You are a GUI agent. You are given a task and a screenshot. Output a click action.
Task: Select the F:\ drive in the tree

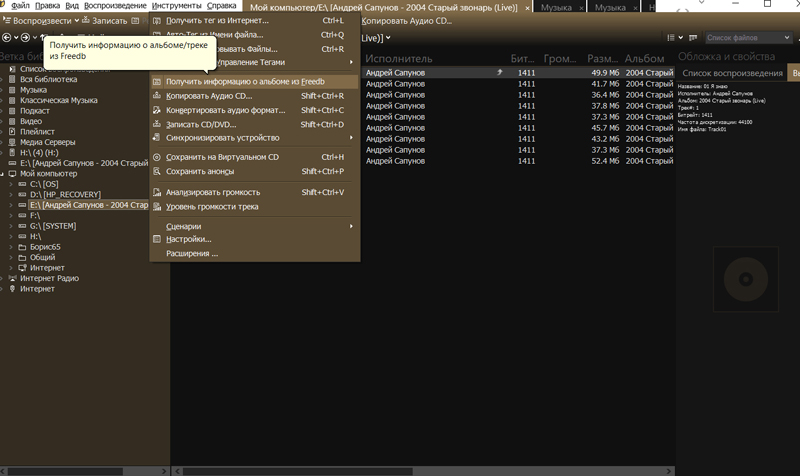coord(35,216)
